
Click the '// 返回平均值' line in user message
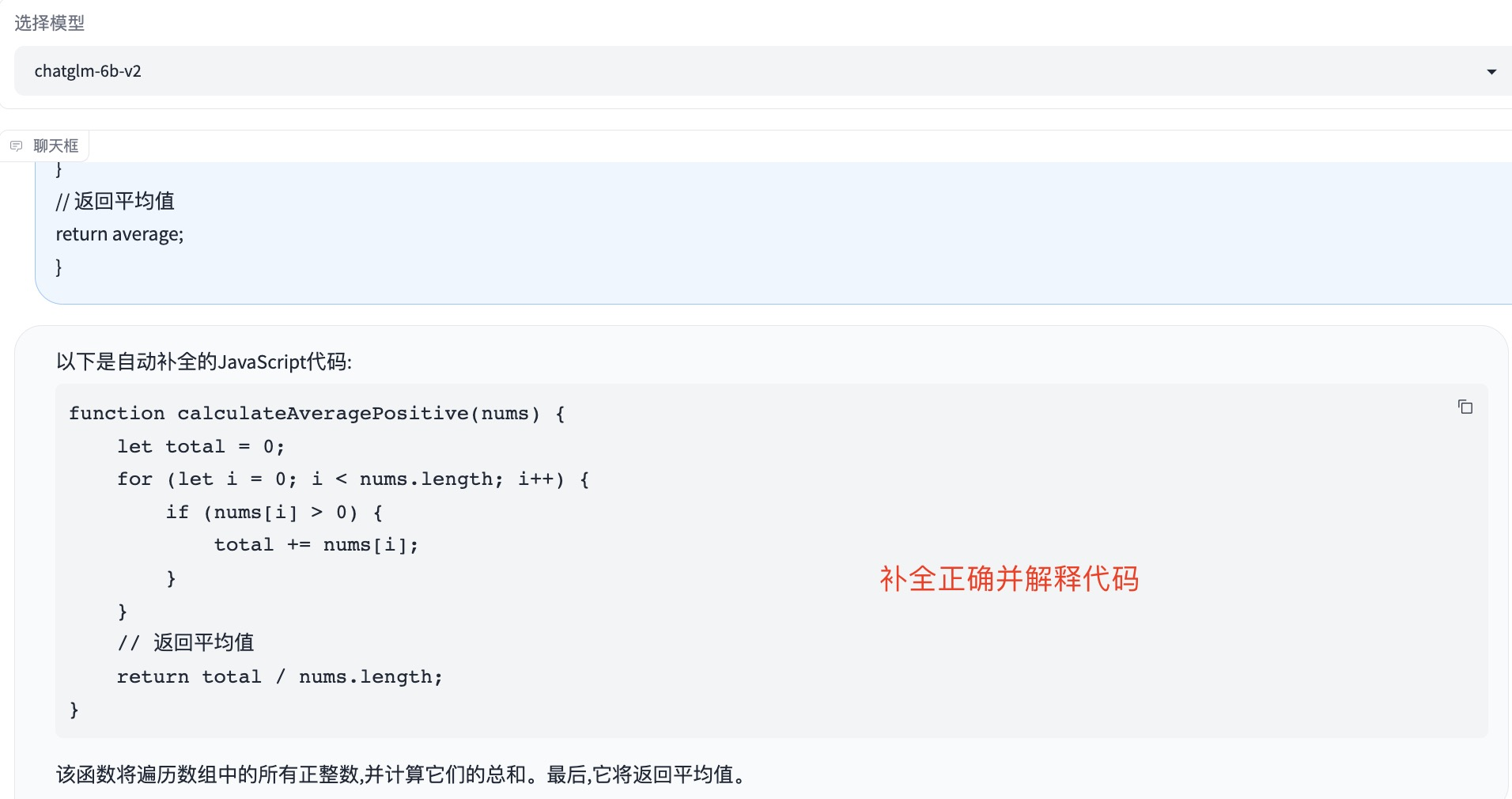coord(115,201)
